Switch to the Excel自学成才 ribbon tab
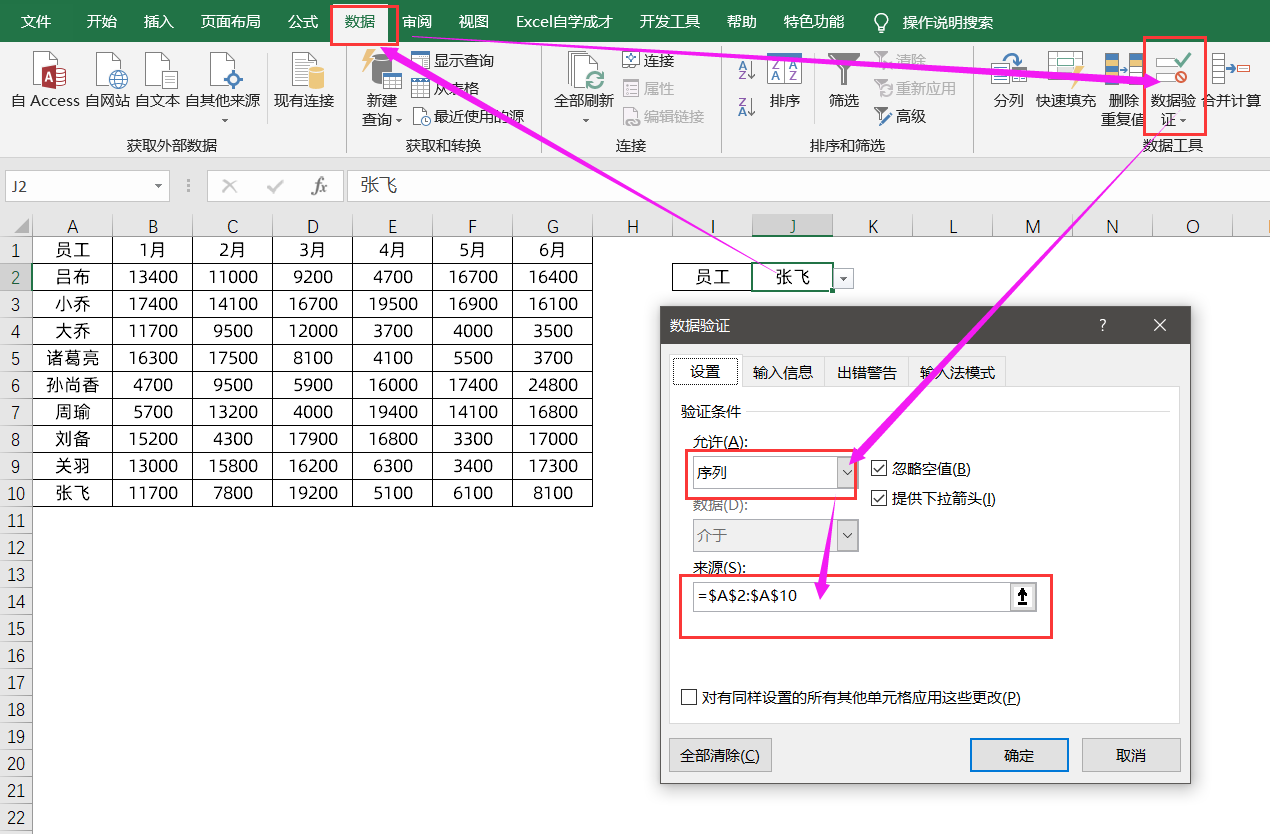 coord(564,22)
